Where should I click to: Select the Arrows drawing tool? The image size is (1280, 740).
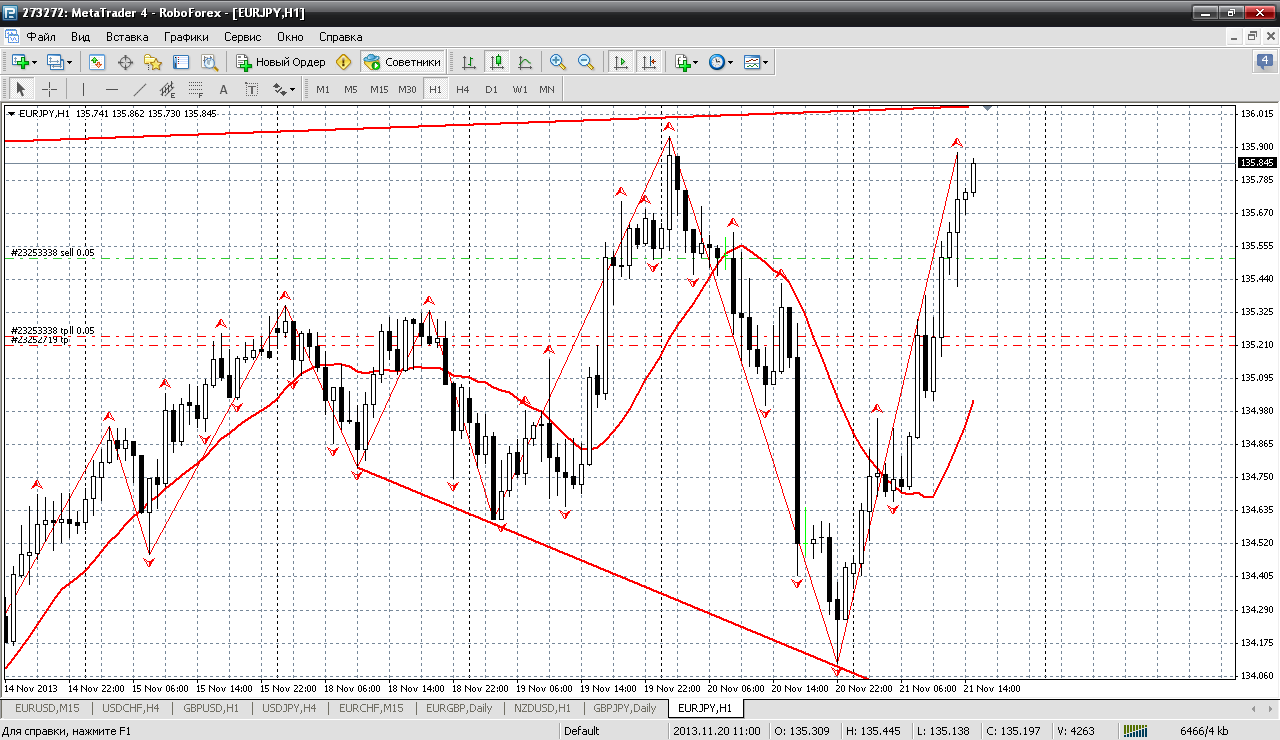tap(279, 89)
